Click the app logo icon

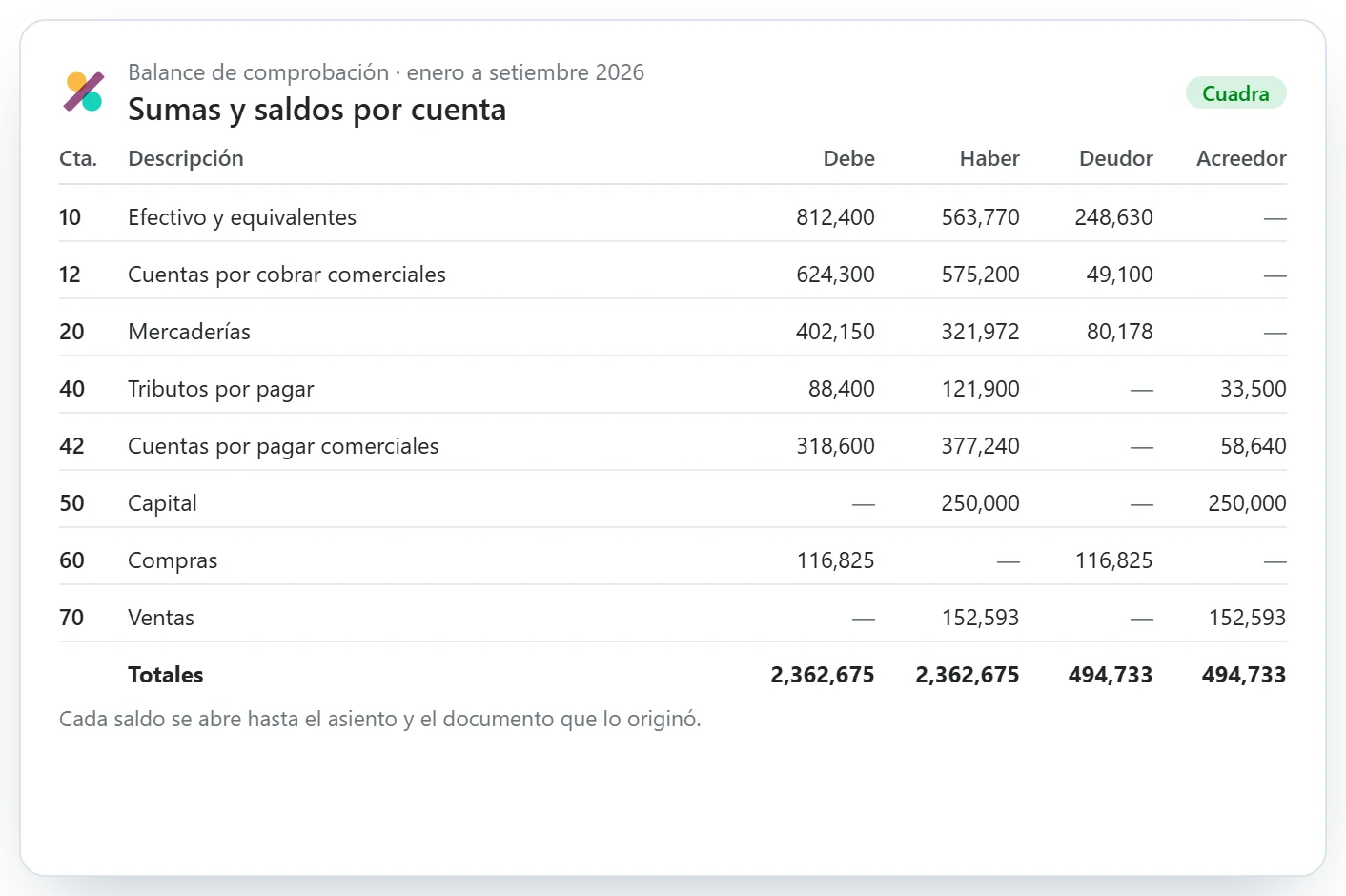coord(83,92)
